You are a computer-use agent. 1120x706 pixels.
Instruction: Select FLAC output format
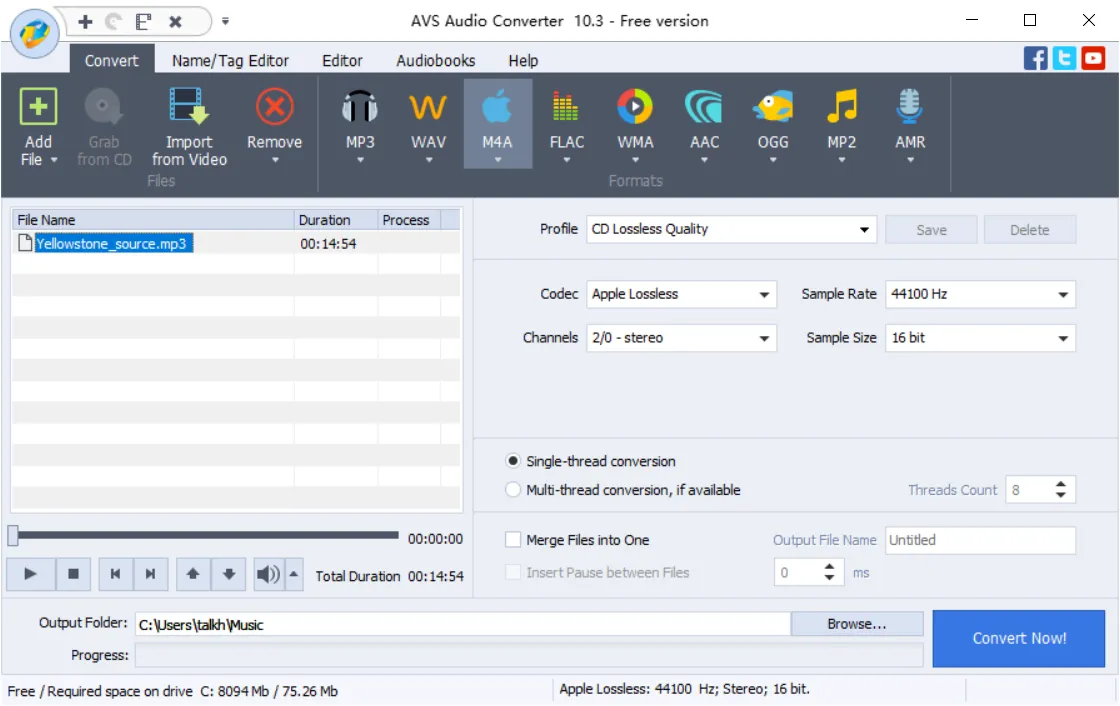[566, 107]
